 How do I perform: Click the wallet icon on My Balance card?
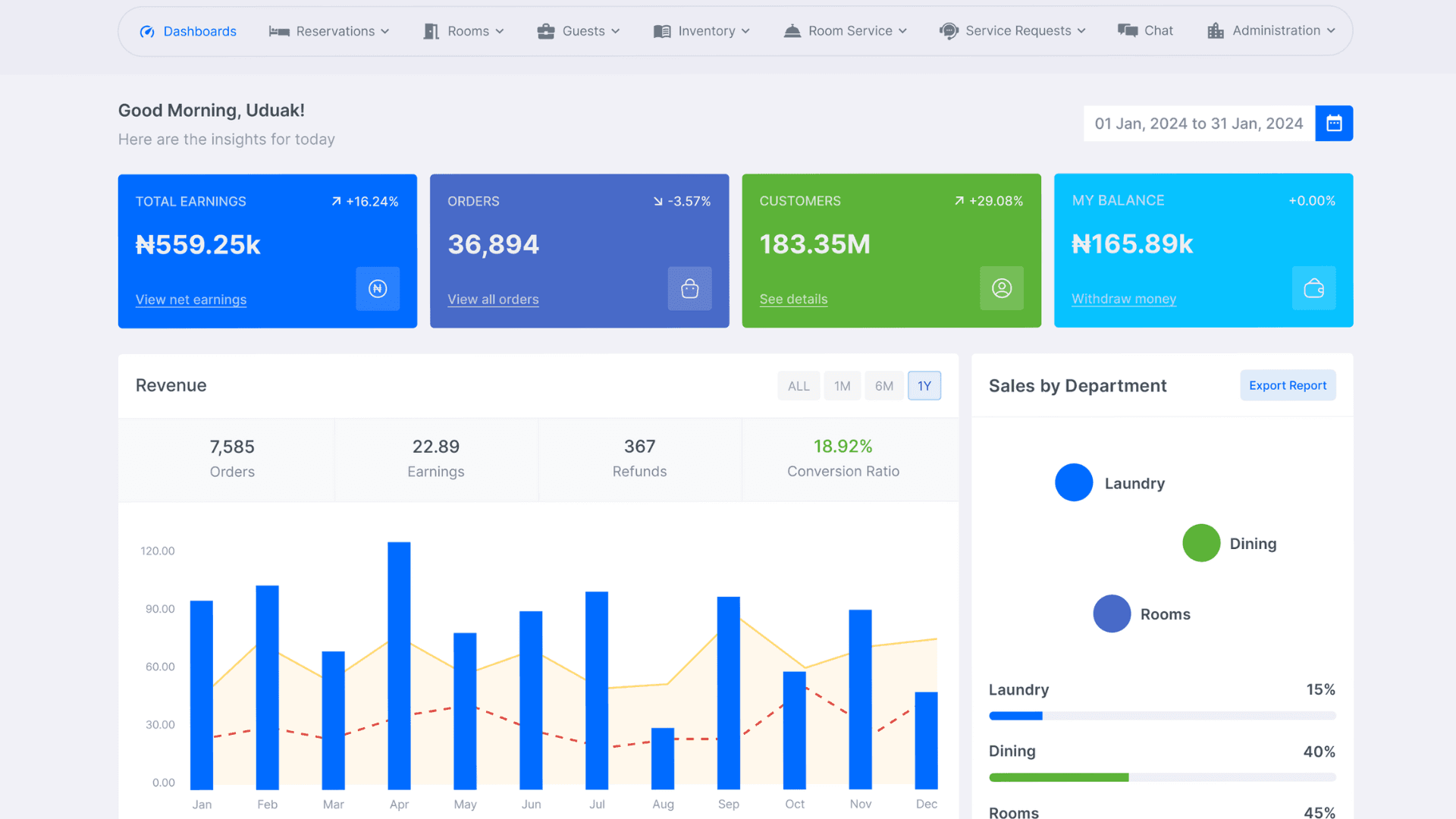[1313, 289]
